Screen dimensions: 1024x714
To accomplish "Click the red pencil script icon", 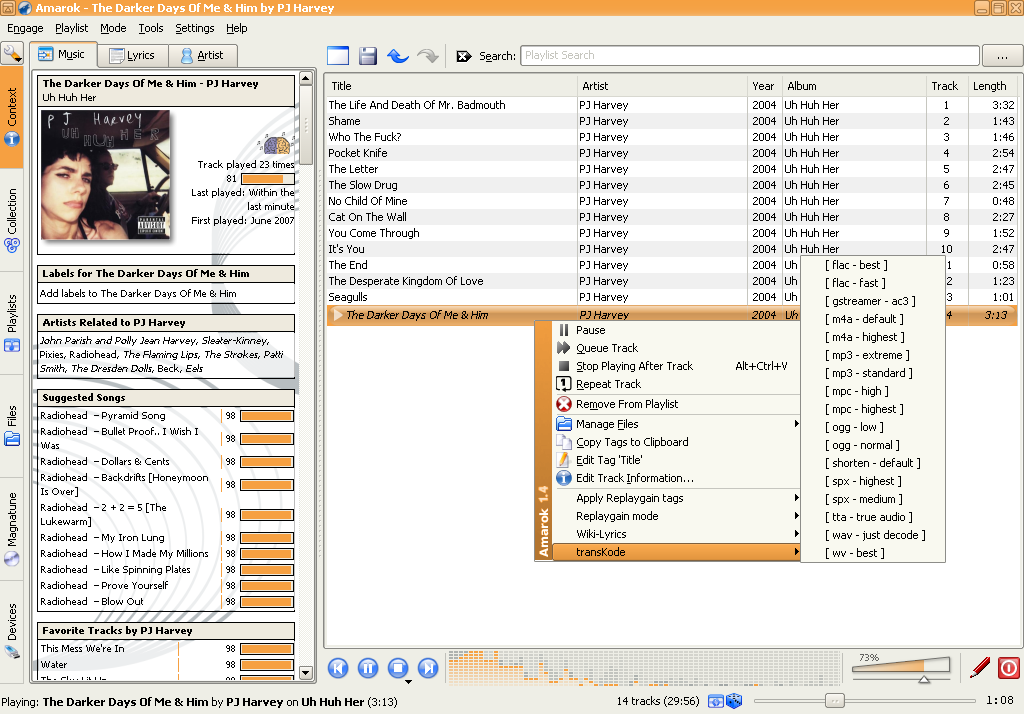I will pos(980,668).
